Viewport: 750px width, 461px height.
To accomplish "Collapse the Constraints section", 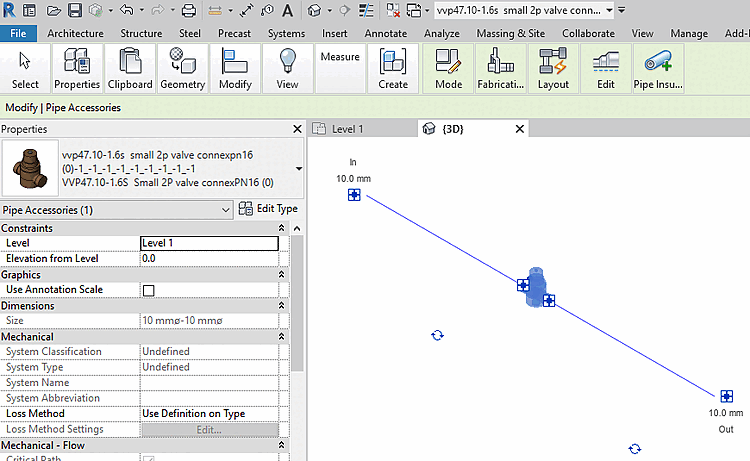I will click(281, 228).
